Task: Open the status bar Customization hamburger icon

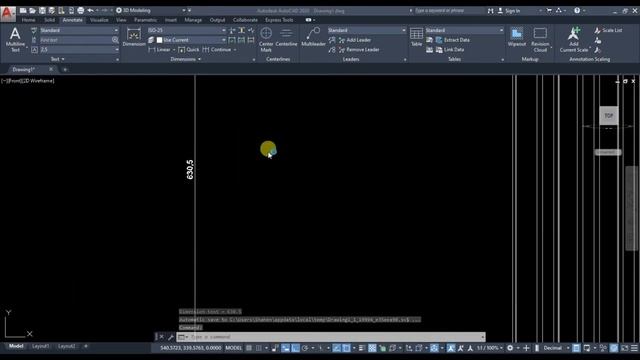Action: (x=634, y=348)
